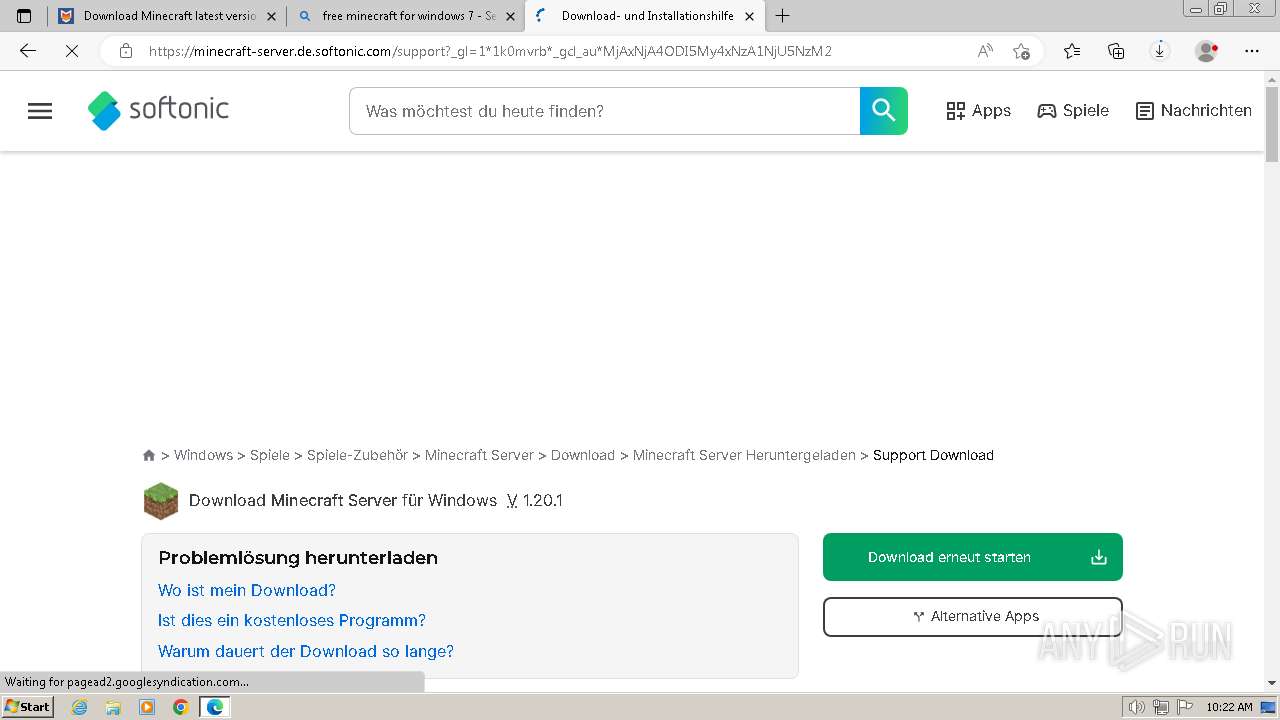Open the Apps section
This screenshot has width=1280, height=720.
[x=978, y=111]
